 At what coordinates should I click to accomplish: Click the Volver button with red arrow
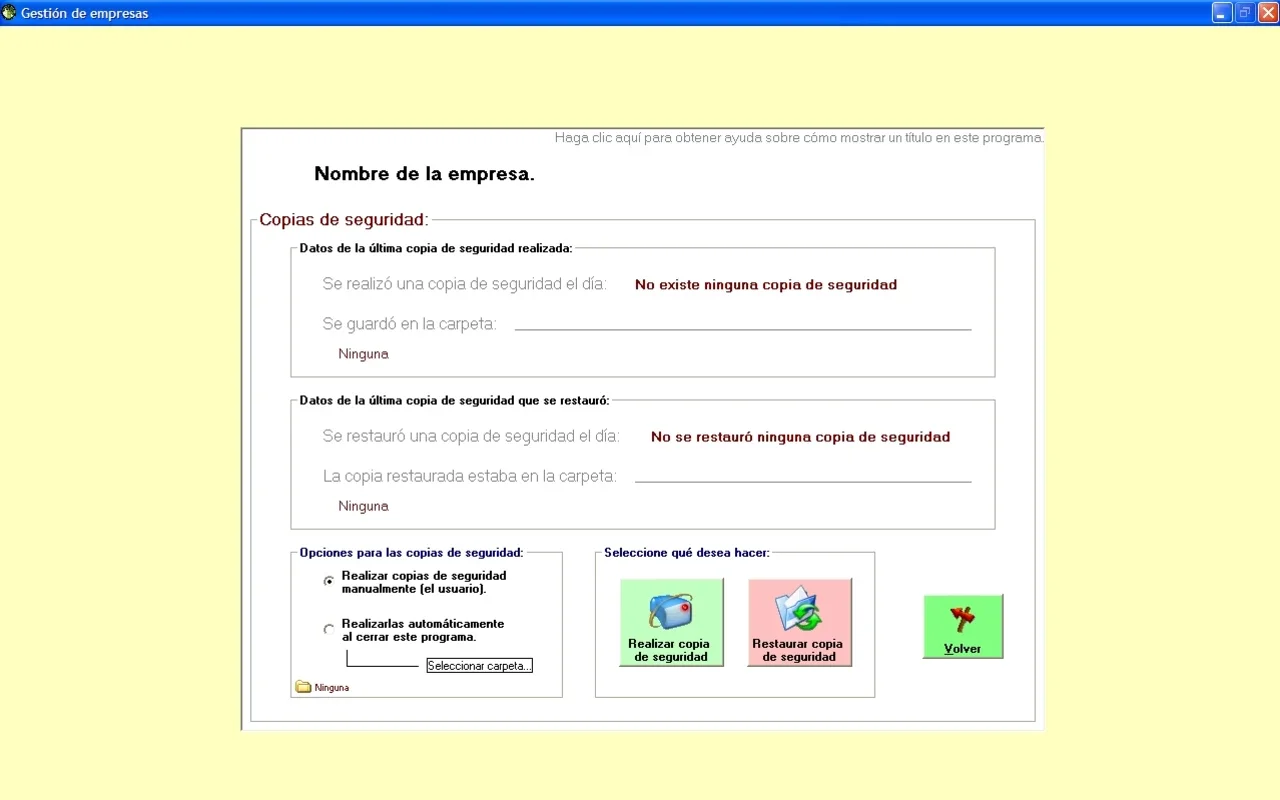(x=963, y=627)
